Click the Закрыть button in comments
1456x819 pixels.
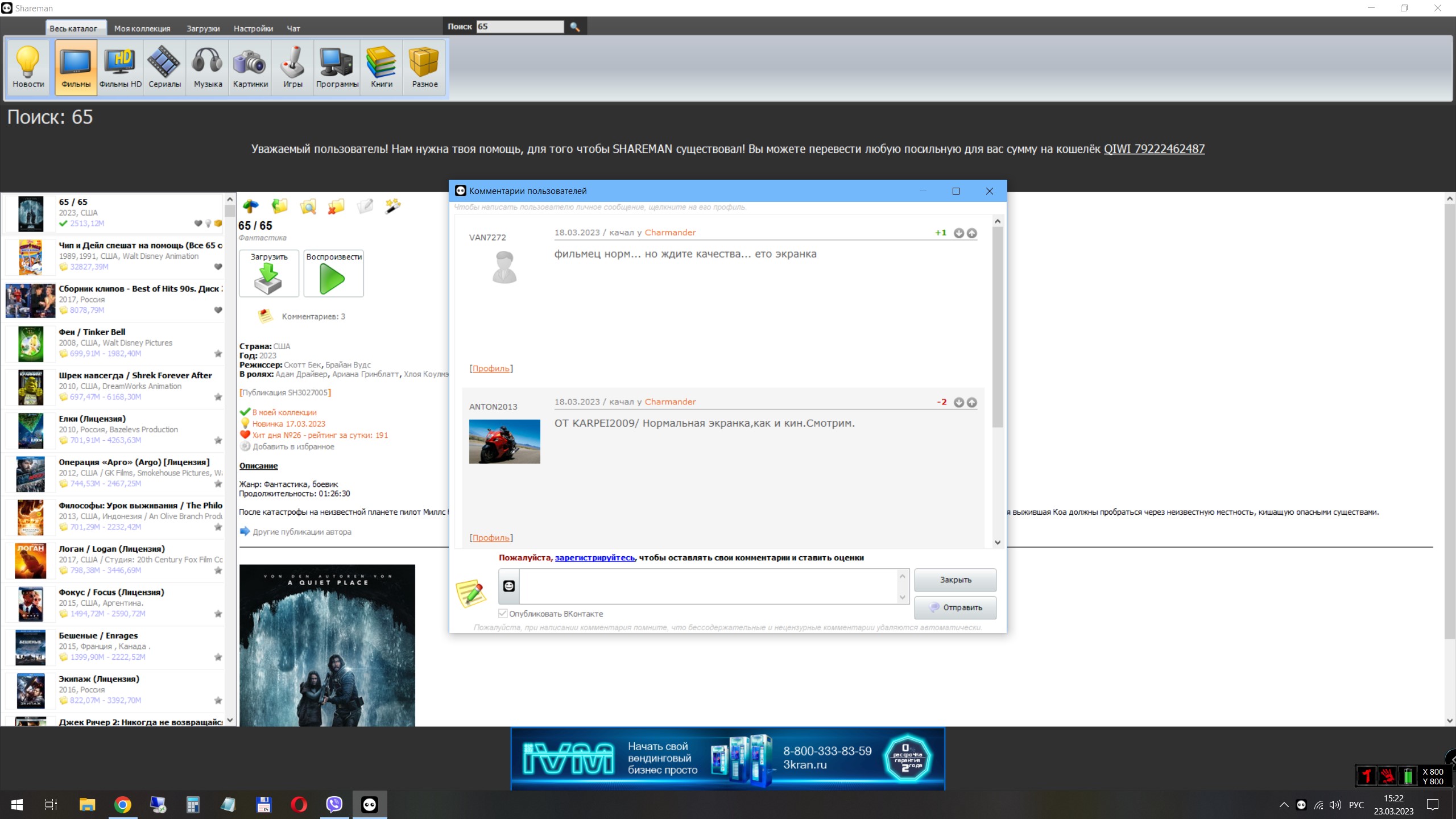coord(955,580)
